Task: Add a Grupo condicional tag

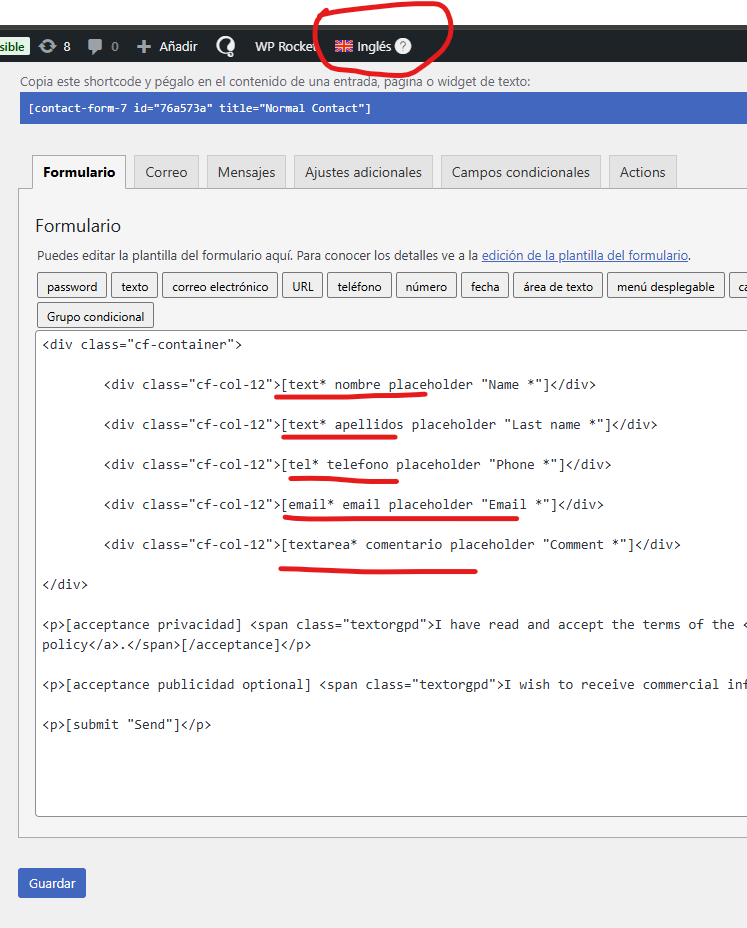Action: click(95, 316)
